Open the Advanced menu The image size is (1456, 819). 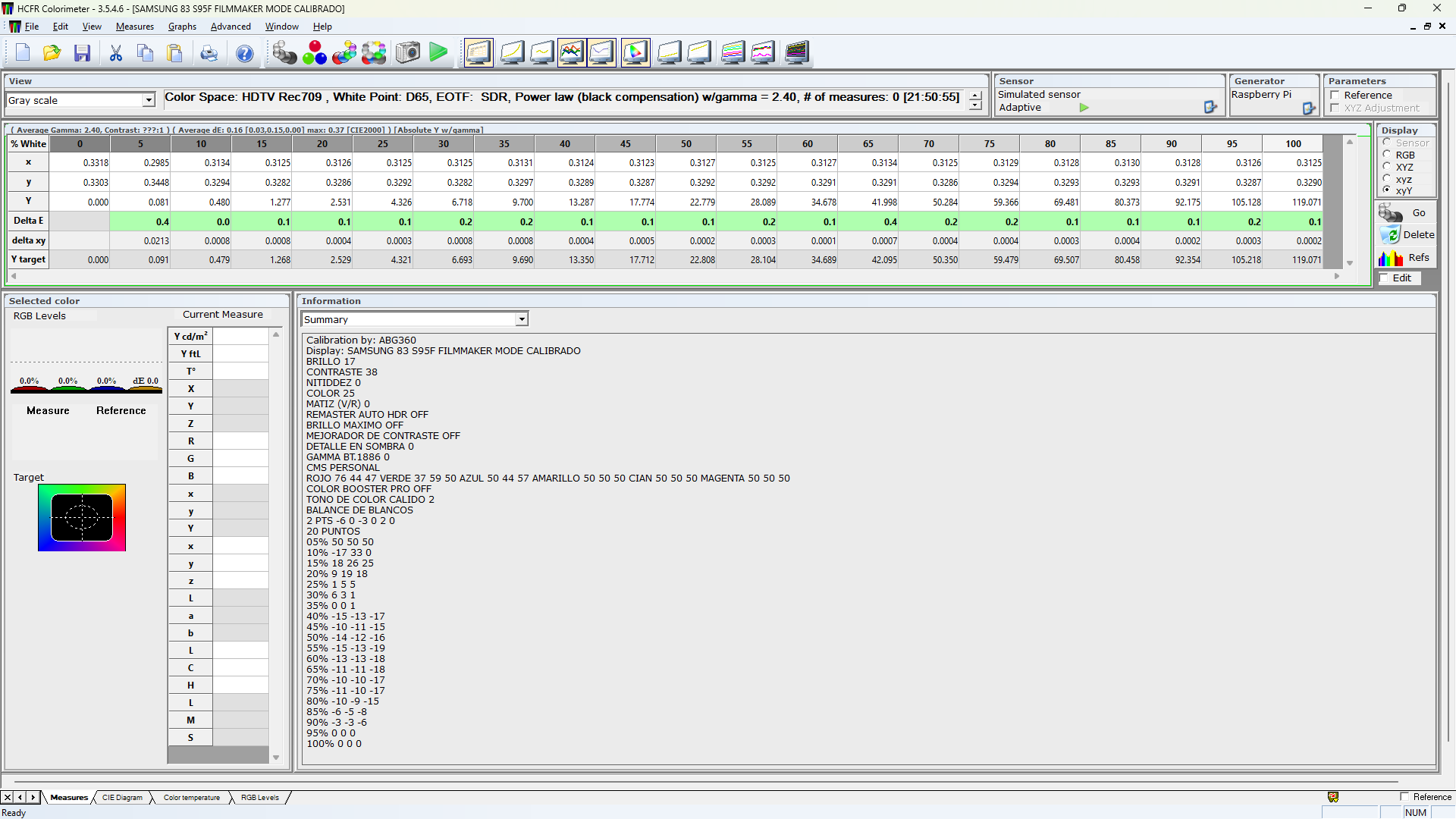coord(231,27)
